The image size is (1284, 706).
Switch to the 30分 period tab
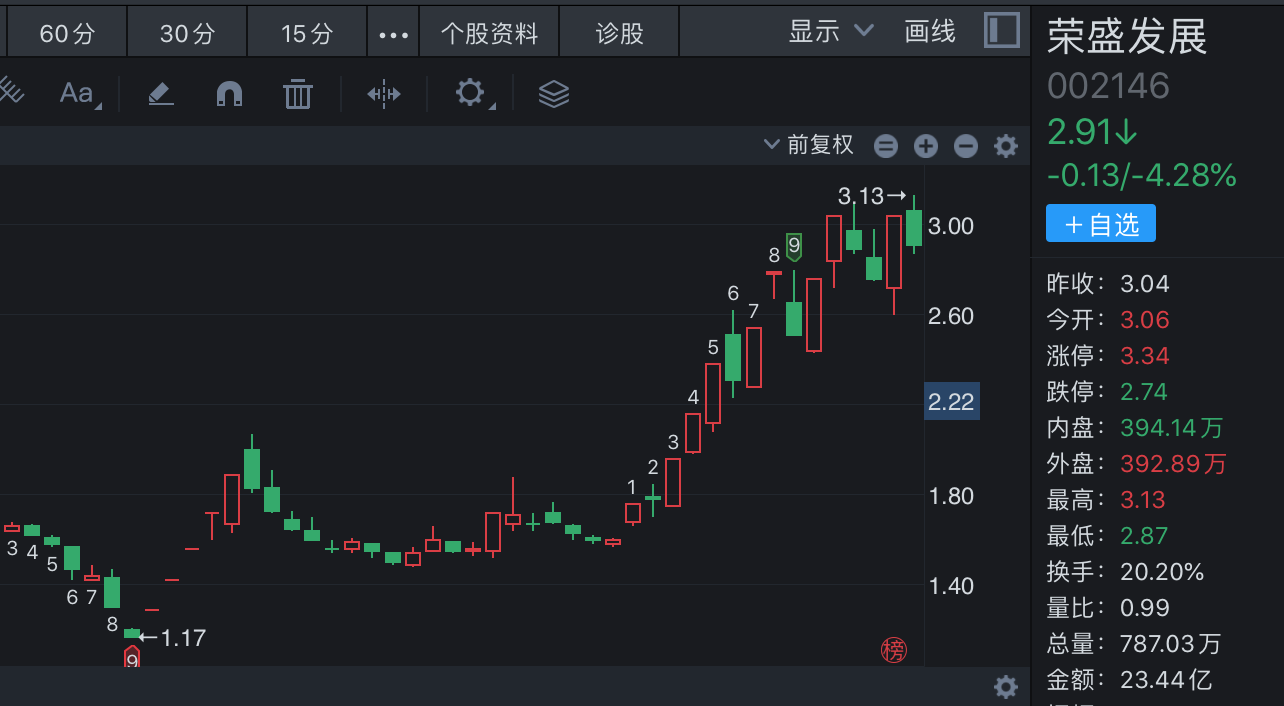click(187, 34)
